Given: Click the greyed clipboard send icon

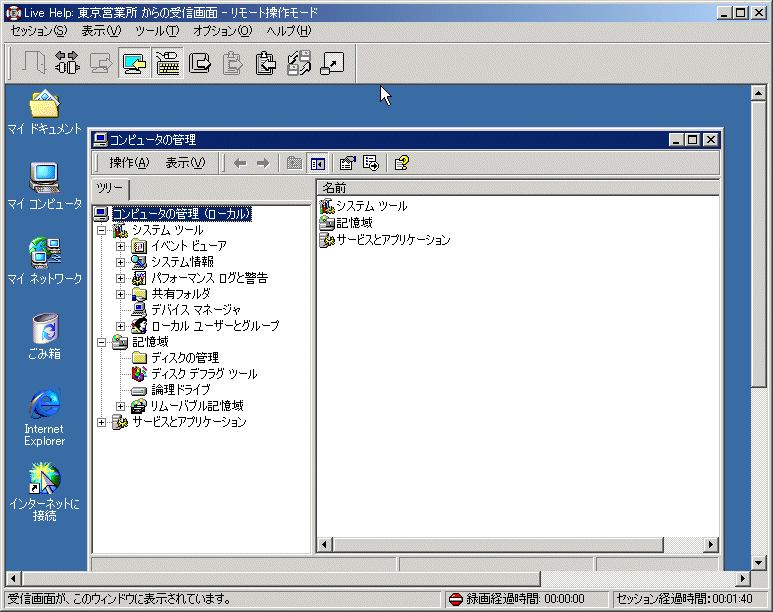Looking at the screenshot, I should point(233,63).
